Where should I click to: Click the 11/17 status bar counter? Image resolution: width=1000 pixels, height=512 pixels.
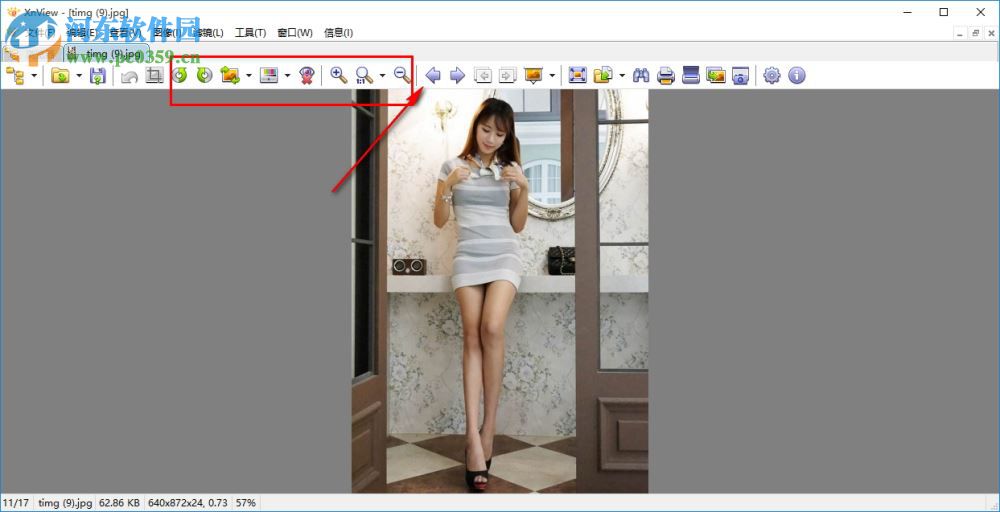[x=15, y=503]
